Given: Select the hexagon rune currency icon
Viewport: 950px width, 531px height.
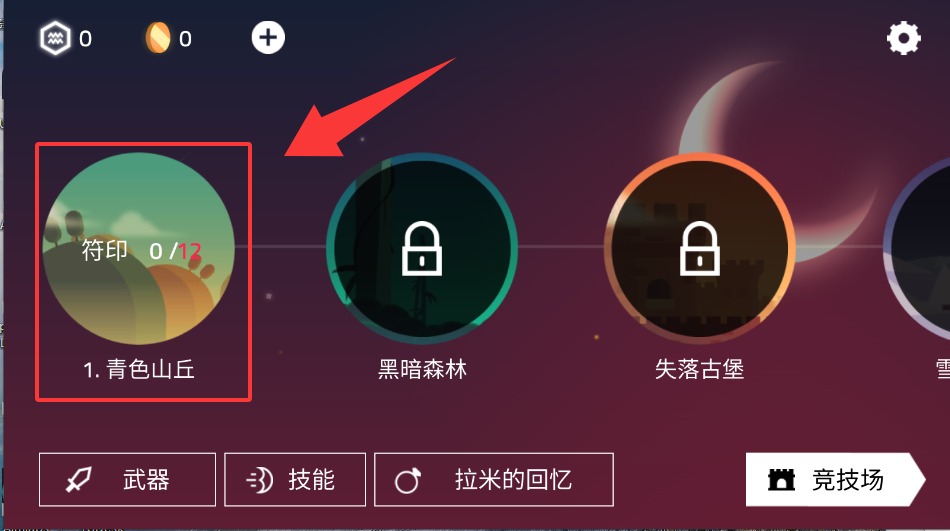Looking at the screenshot, I should point(55,38).
